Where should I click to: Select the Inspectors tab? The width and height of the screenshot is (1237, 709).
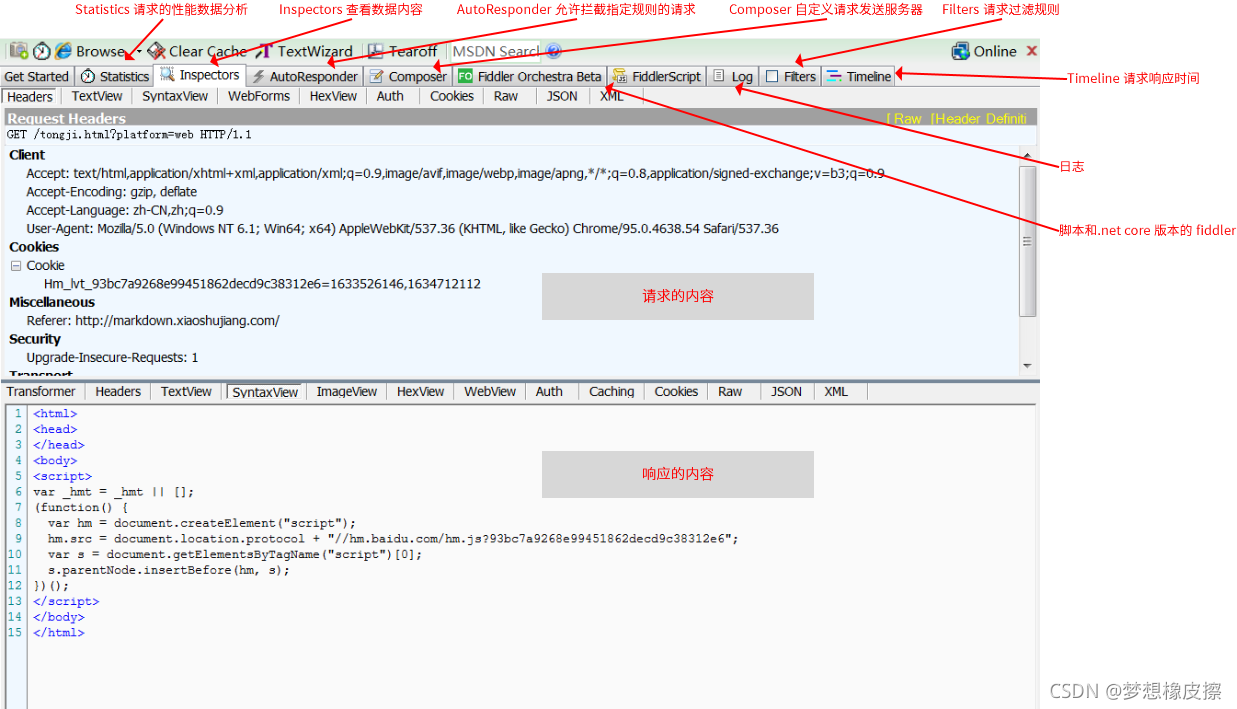(200, 75)
